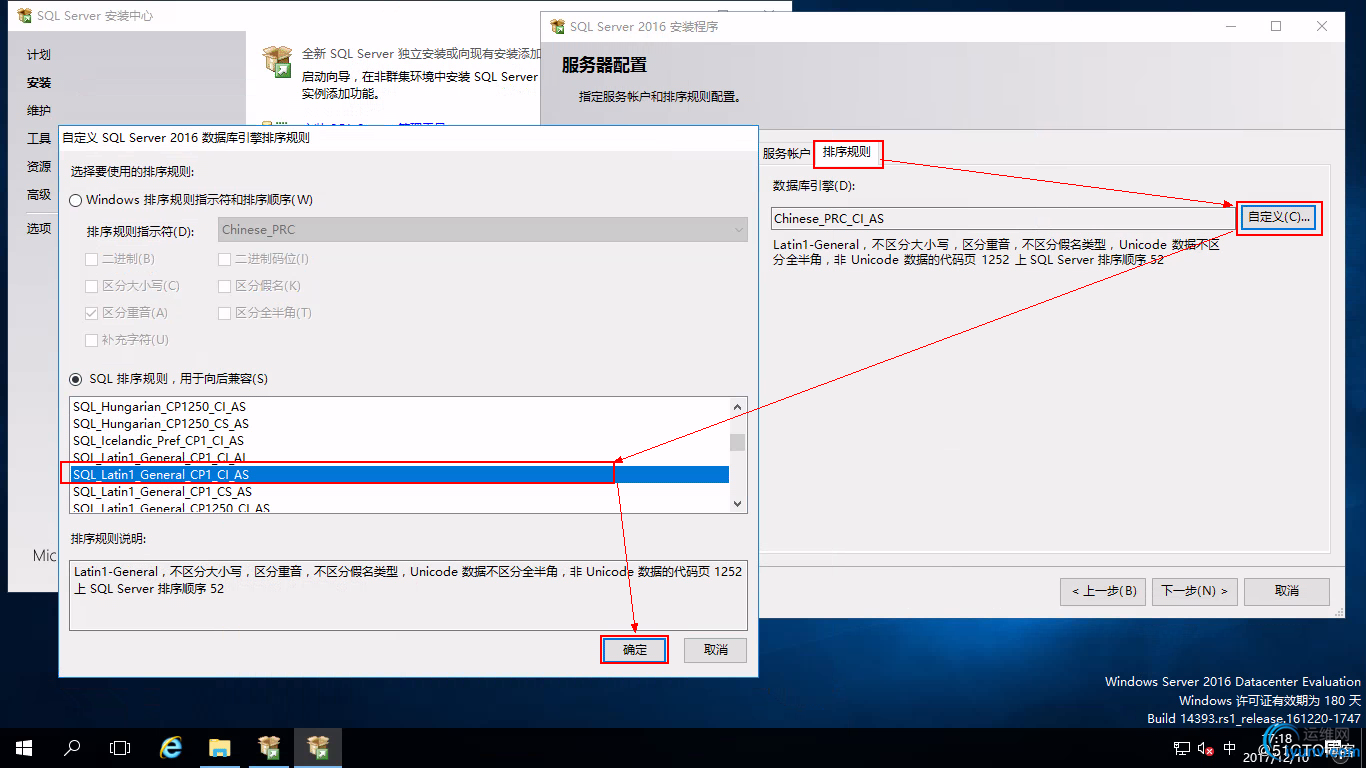Screen dimensions: 1366x768
Task: Click the SQL Server 安装中心 title bar icon
Action: pos(24,16)
